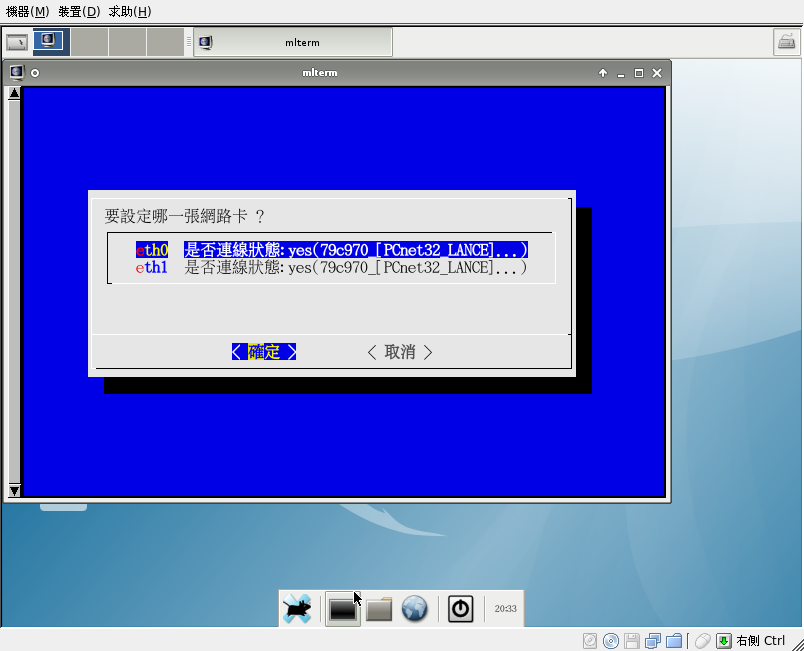Launch the terminal from the dock
Screen dimensions: 804x651
(343, 609)
